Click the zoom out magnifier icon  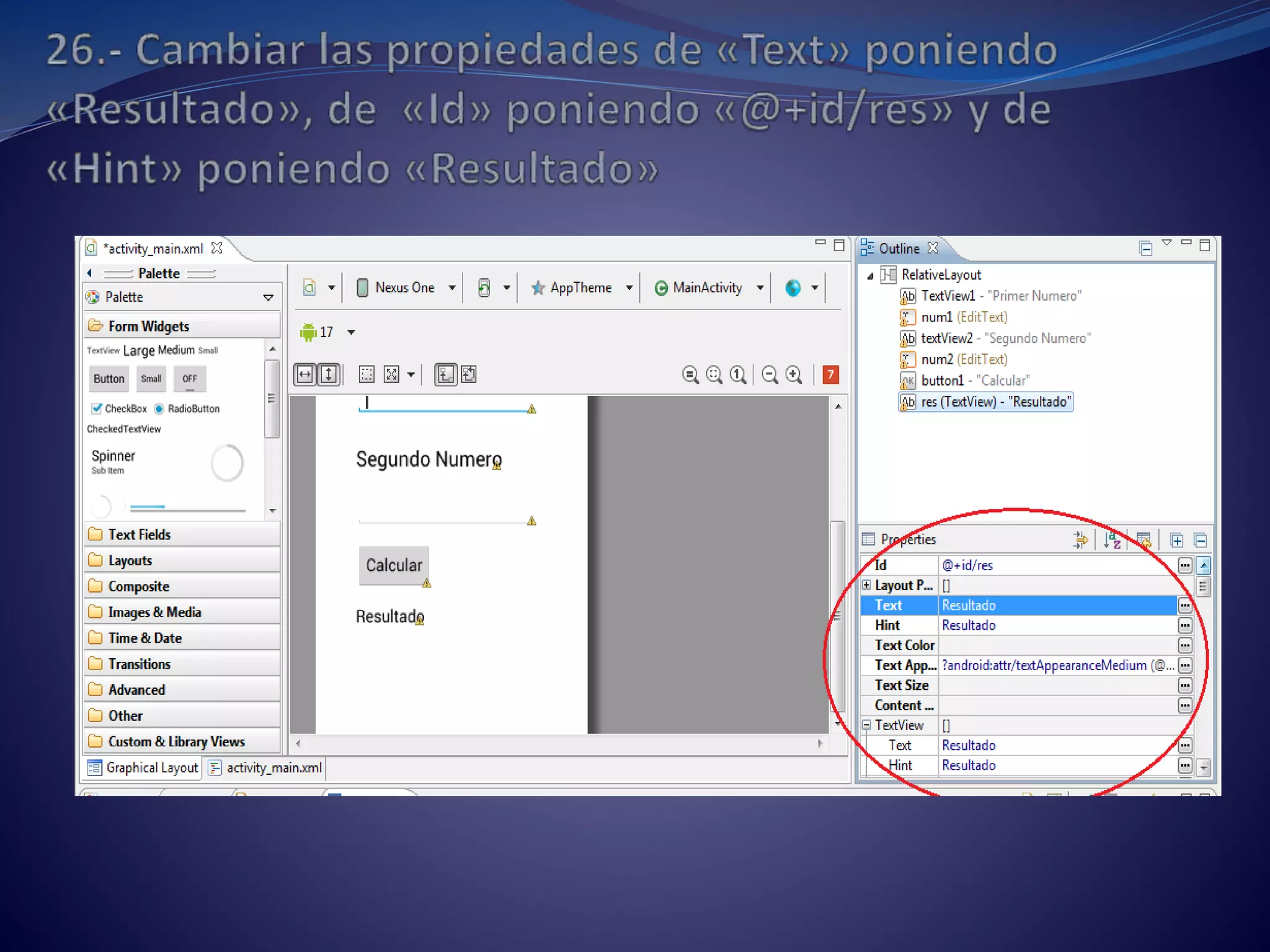770,375
